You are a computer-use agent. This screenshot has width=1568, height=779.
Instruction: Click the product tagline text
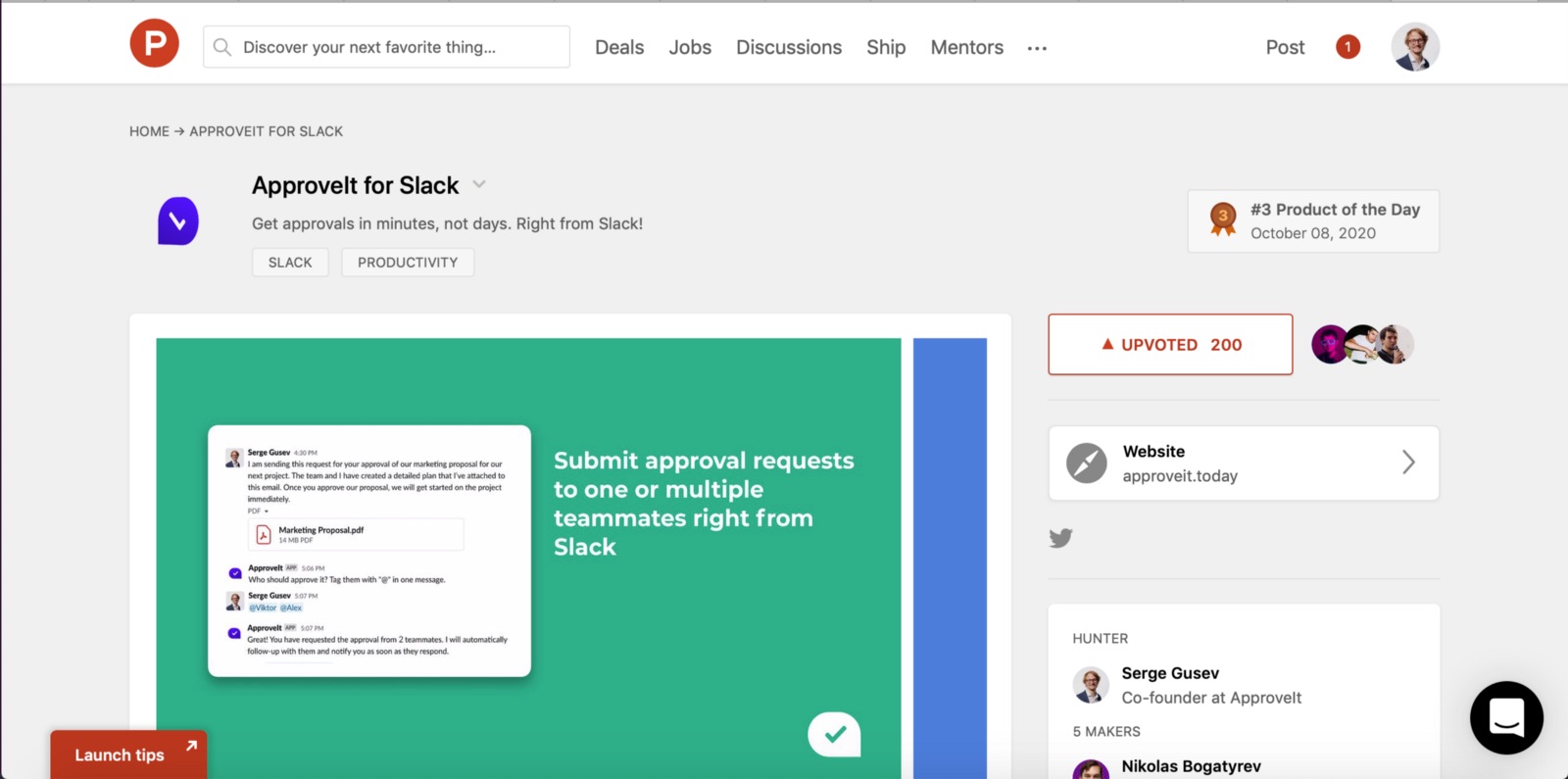click(447, 223)
